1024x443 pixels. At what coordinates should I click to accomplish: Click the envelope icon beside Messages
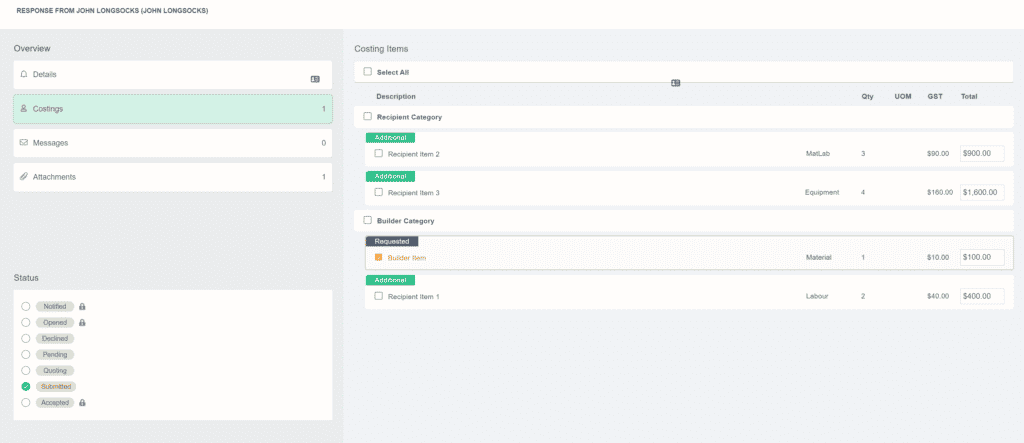click(x=24, y=143)
